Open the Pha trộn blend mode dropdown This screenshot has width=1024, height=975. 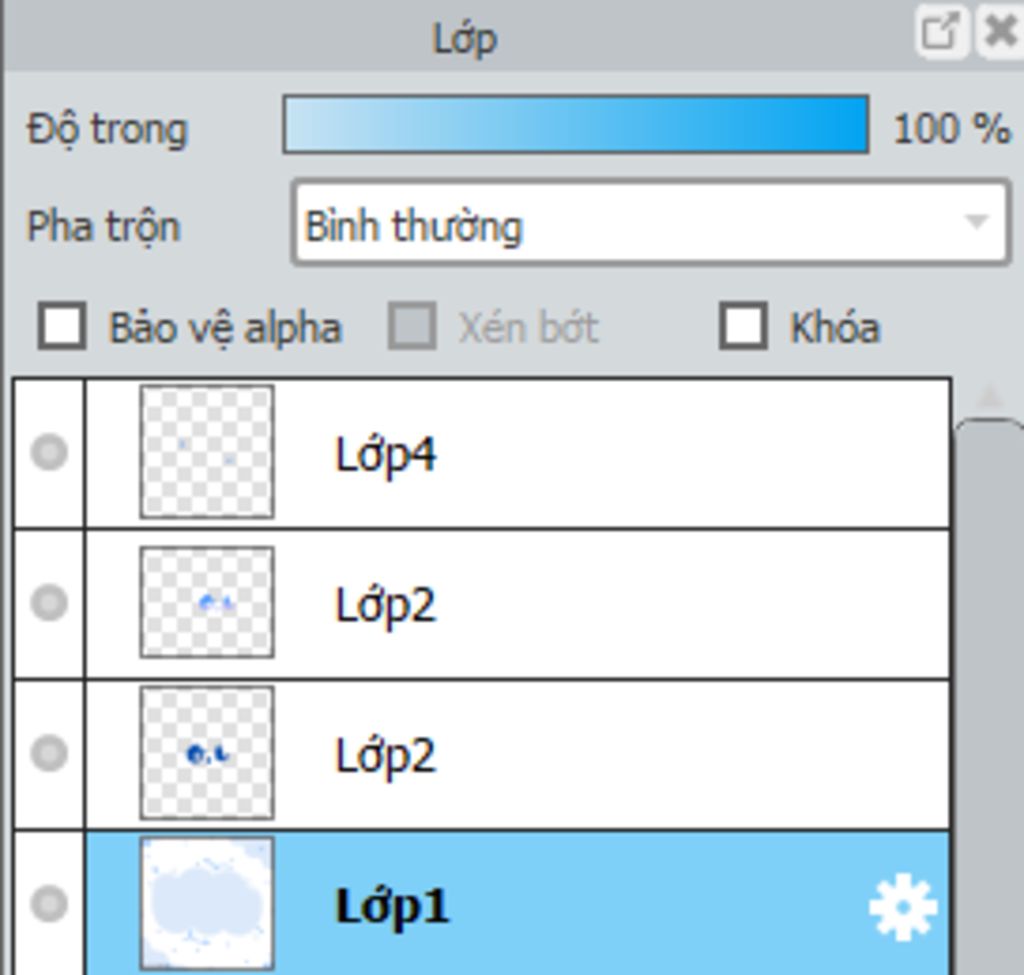[x=650, y=223]
